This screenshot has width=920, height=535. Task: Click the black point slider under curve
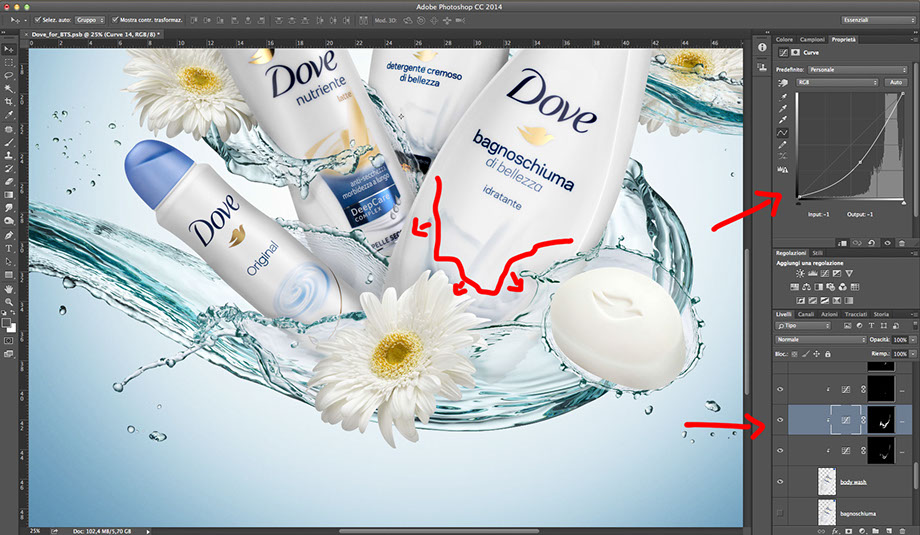click(799, 204)
